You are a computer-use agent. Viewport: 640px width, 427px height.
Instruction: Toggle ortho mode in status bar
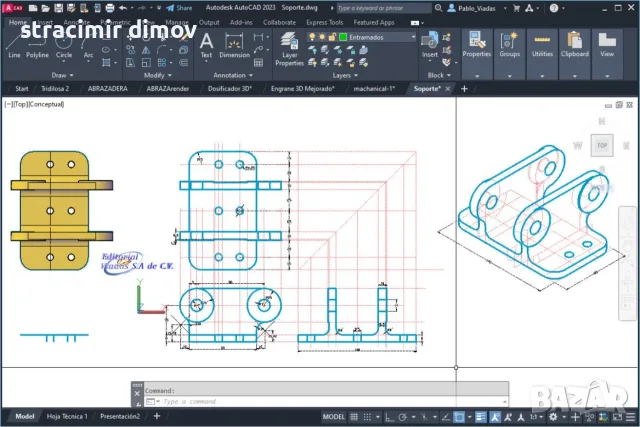click(x=389, y=417)
